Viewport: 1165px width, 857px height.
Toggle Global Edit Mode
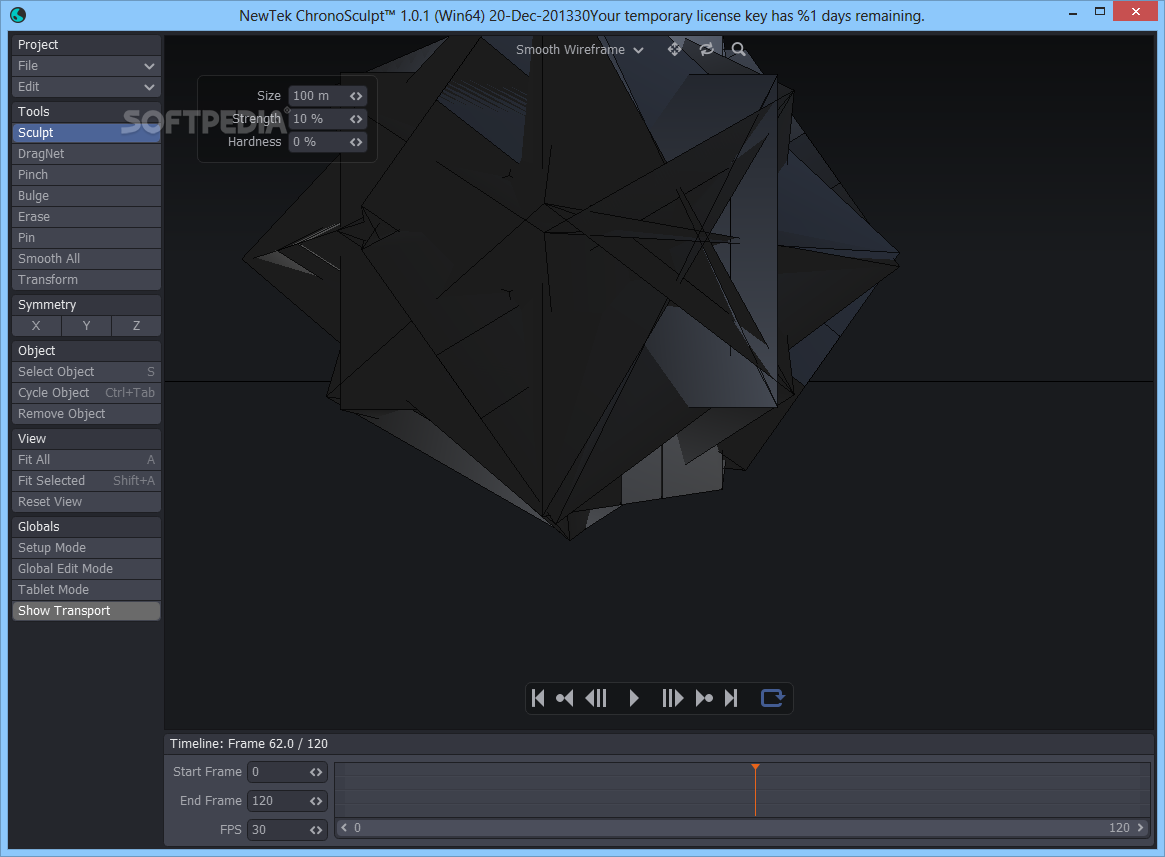click(86, 569)
